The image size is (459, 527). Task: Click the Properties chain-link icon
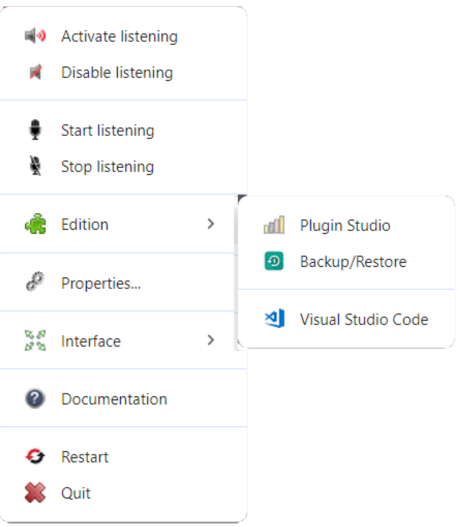pyautogui.click(x=35, y=281)
